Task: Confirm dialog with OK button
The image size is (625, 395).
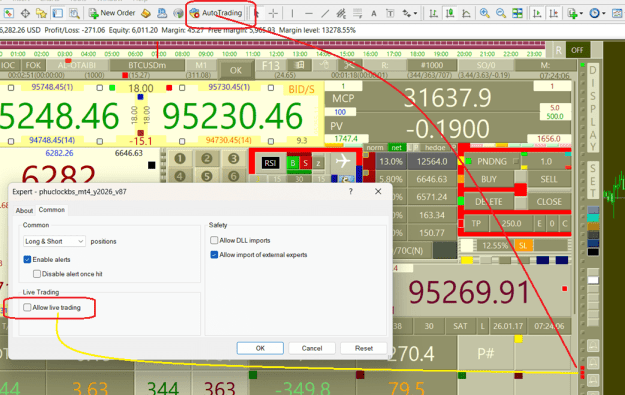Action: tap(260, 348)
